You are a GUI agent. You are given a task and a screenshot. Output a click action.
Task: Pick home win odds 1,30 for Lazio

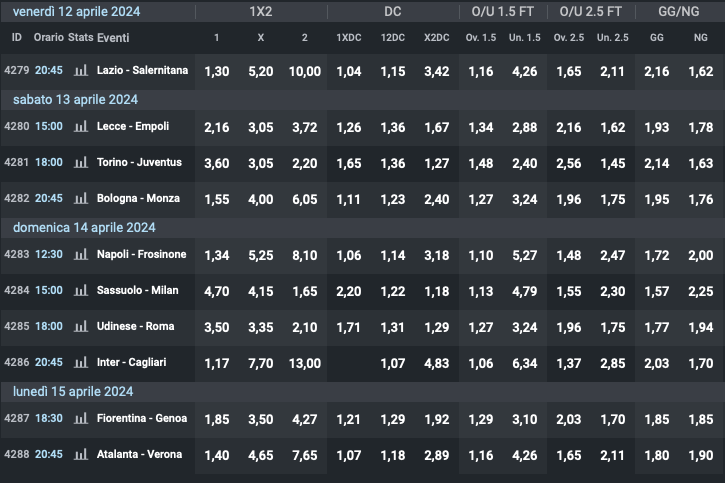pyautogui.click(x=216, y=71)
